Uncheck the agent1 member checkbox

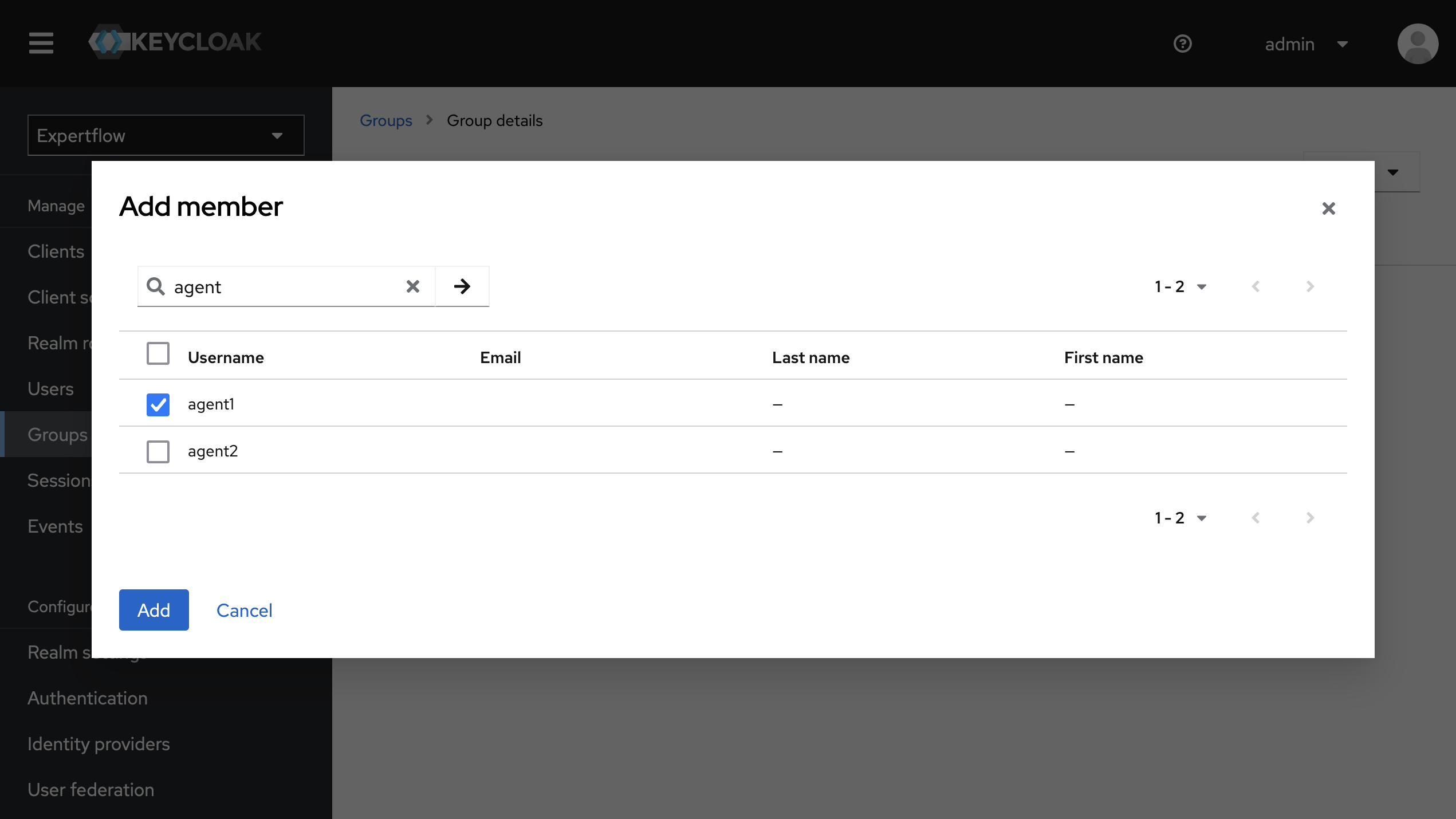click(158, 404)
